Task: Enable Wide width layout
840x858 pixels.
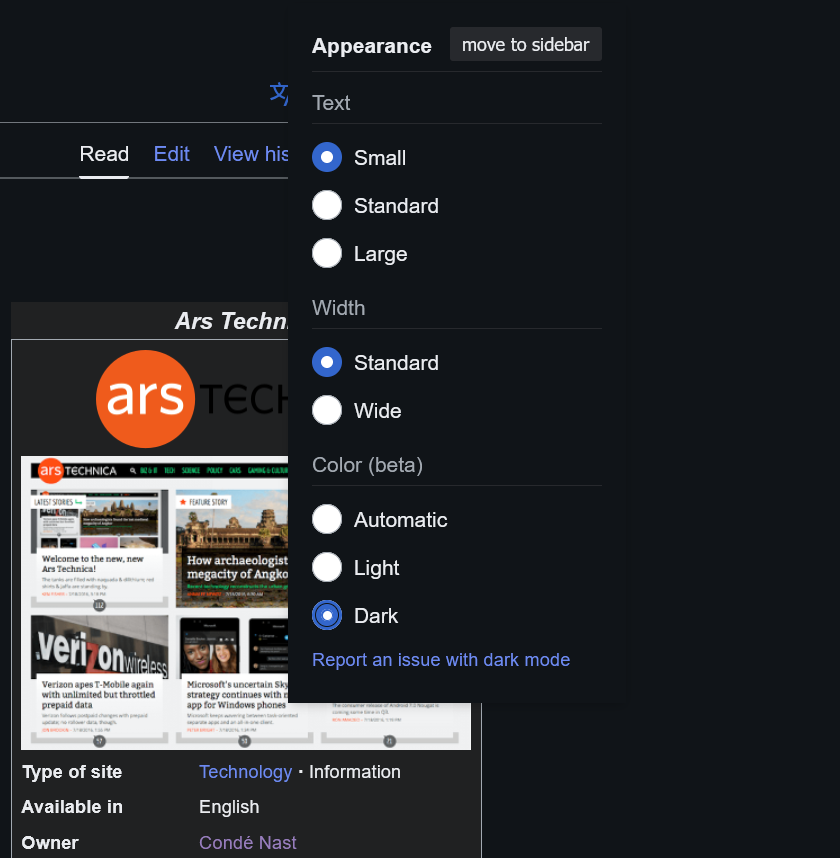Action: coord(327,410)
